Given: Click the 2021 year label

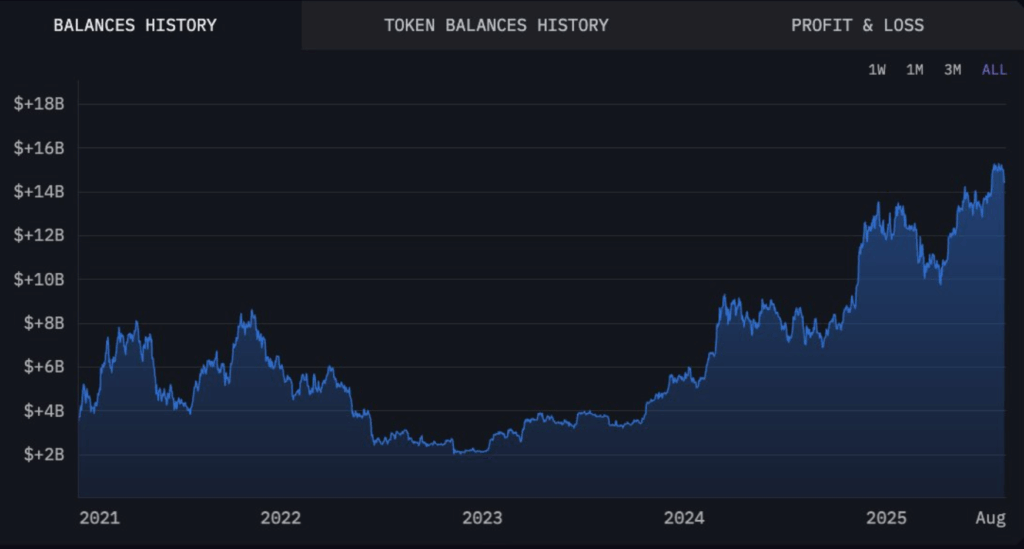Looking at the screenshot, I should 99,518.
